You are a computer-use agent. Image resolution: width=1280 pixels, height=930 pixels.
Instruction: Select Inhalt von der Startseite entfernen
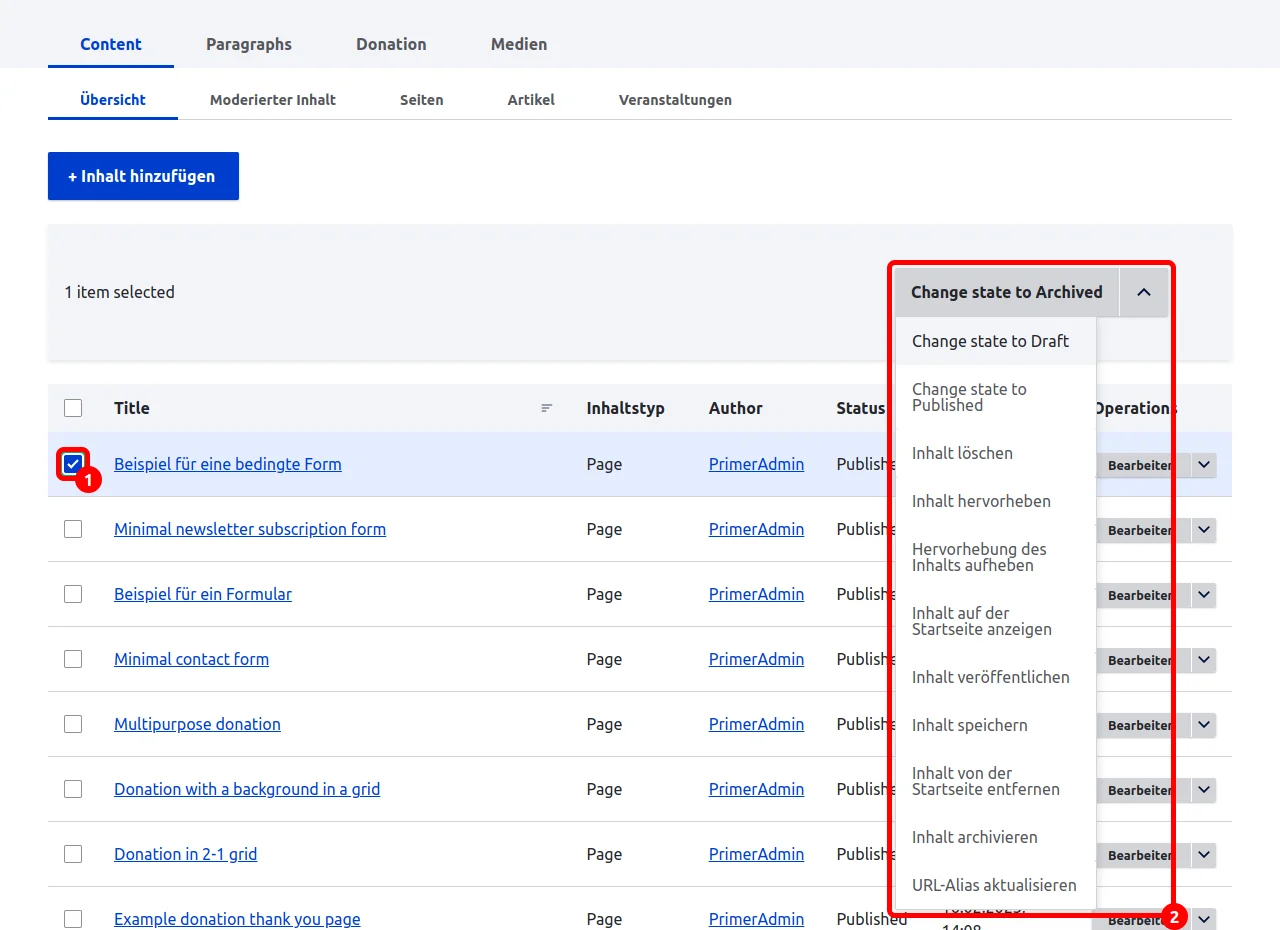996,781
